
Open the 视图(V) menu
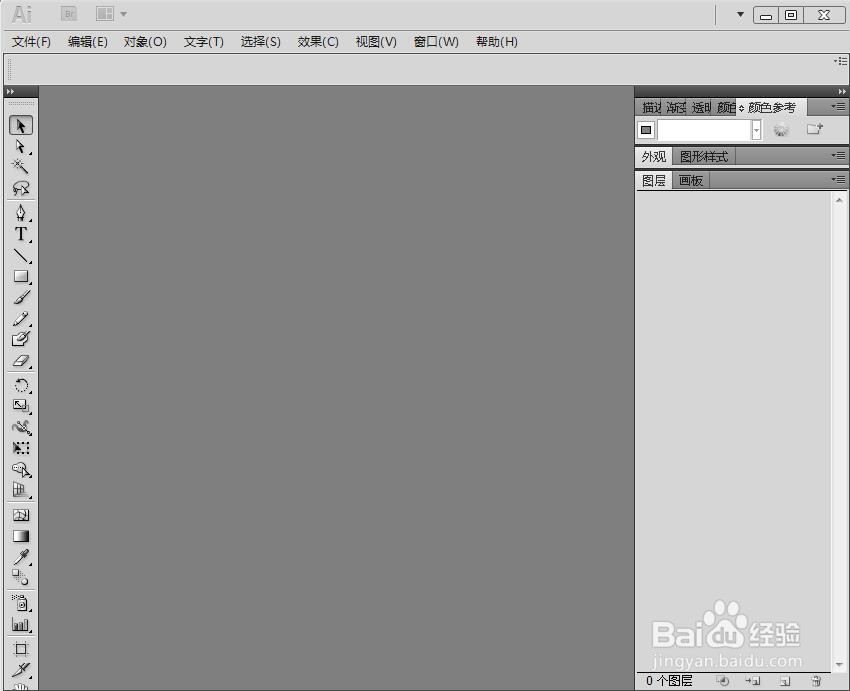point(376,42)
